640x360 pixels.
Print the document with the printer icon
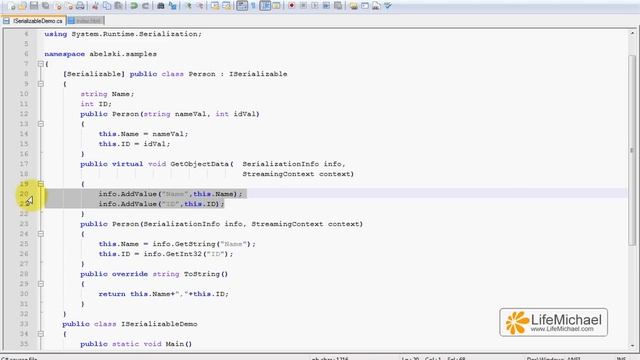pyautogui.click(x=80, y=6)
